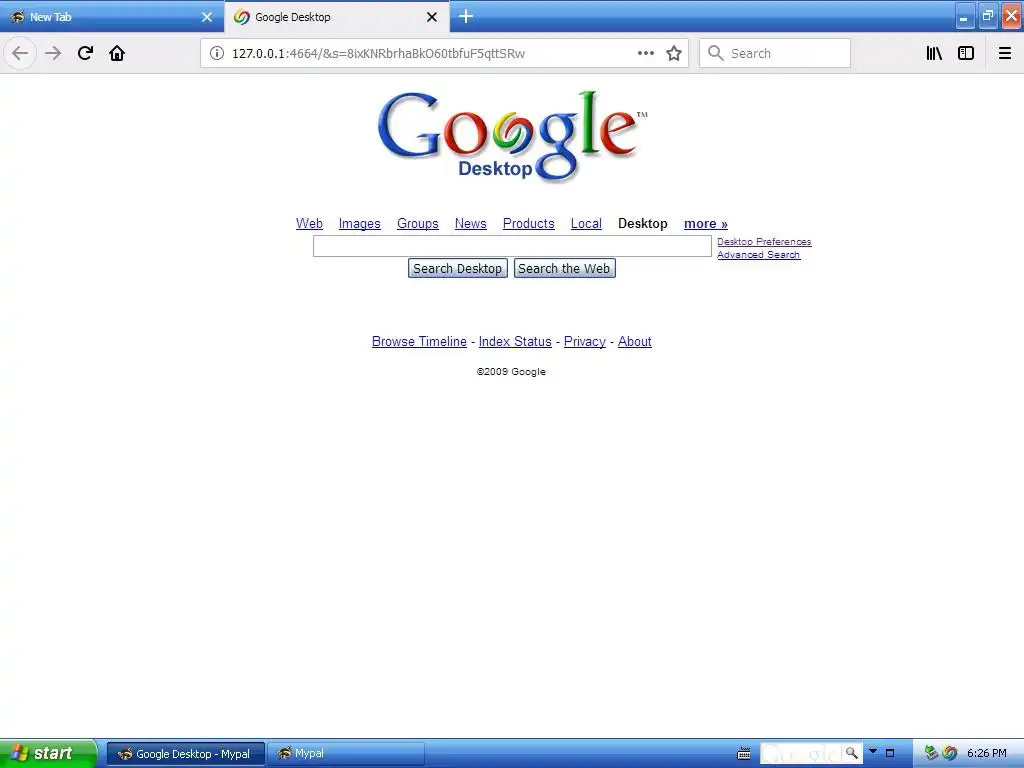Image resolution: width=1024 pixels, height=768 pixels.
Task: Open the Library toolbar icon
Action: click(934, 53)
